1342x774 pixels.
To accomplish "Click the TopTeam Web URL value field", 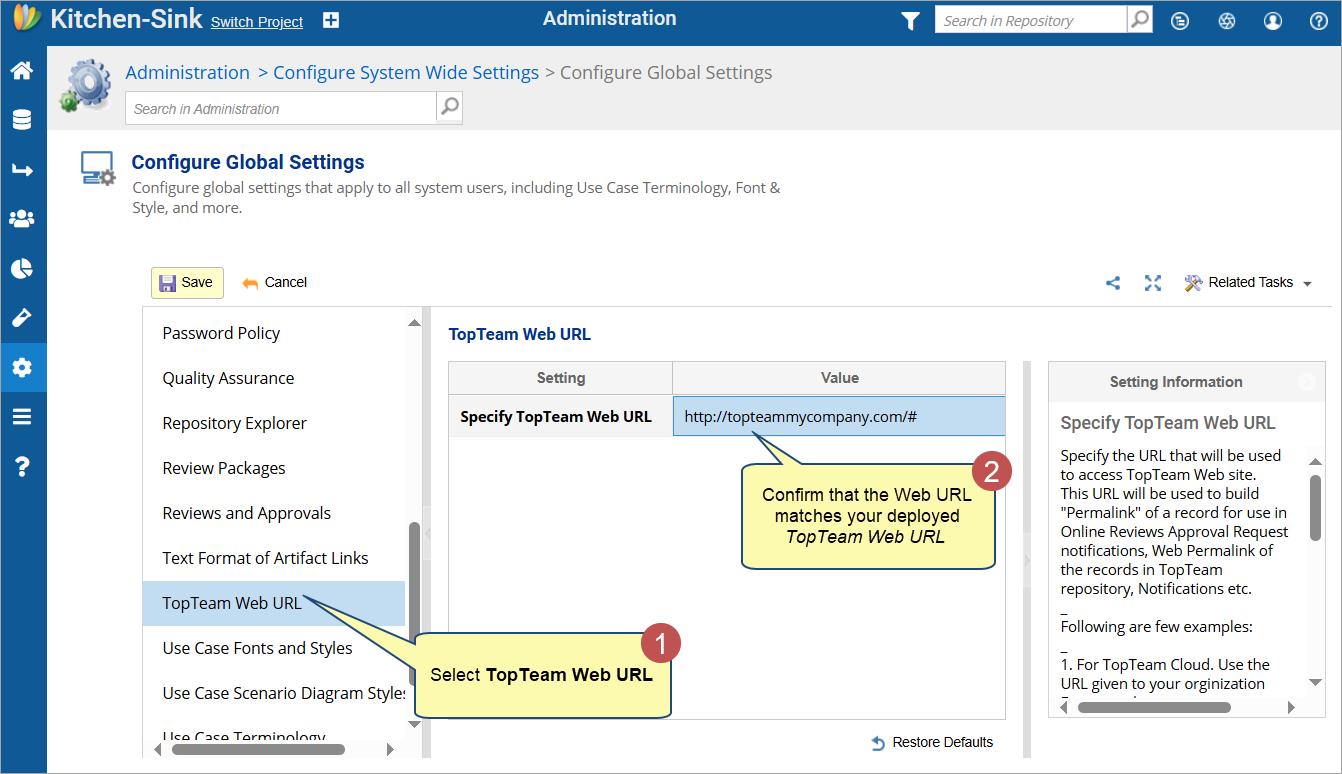I will pos(839,416).
